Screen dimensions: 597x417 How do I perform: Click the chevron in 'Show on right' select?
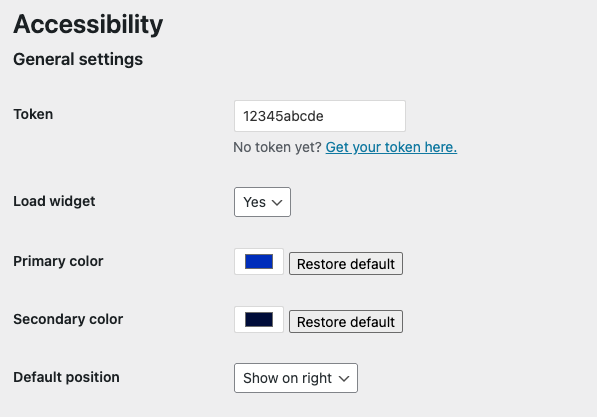(x=344, y=379)
